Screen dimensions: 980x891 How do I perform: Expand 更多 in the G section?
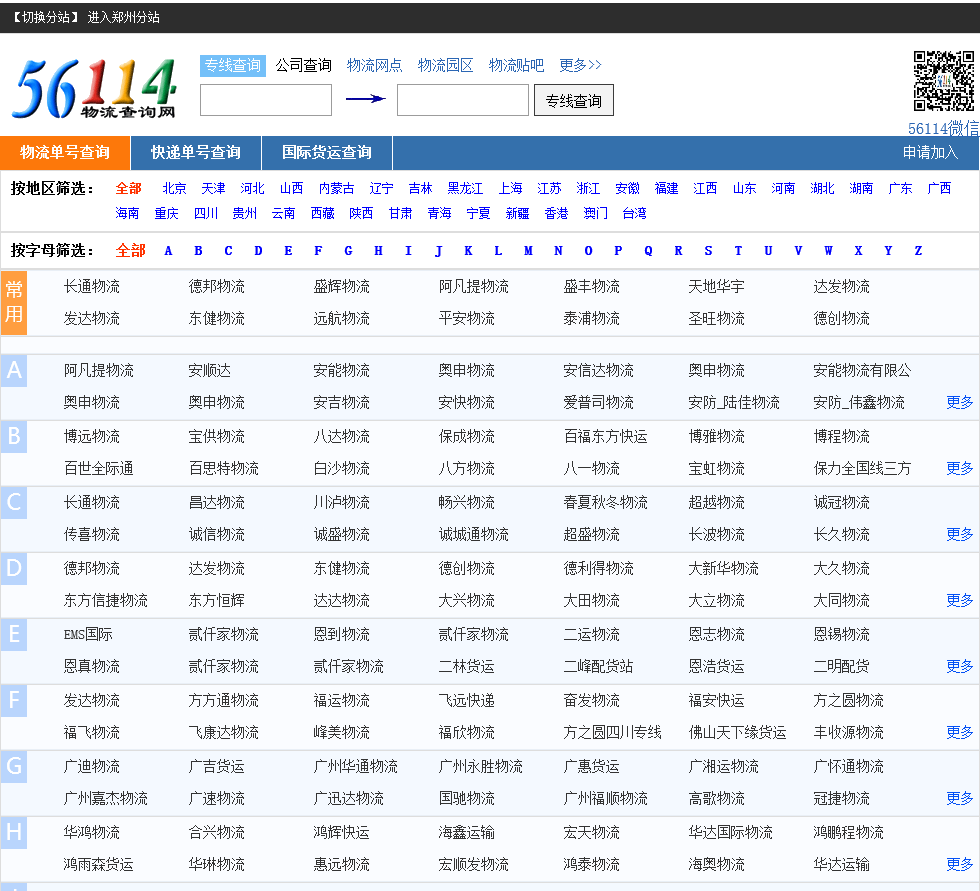[x=959, y=798]
